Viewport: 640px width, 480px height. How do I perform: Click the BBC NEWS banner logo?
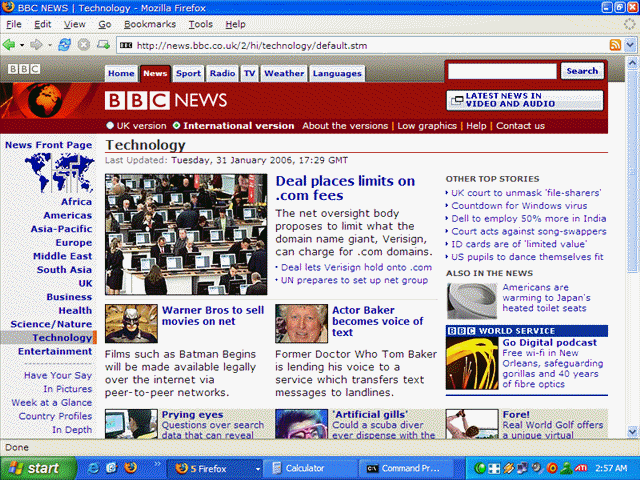pyautogui.click(x=166, y=100)
